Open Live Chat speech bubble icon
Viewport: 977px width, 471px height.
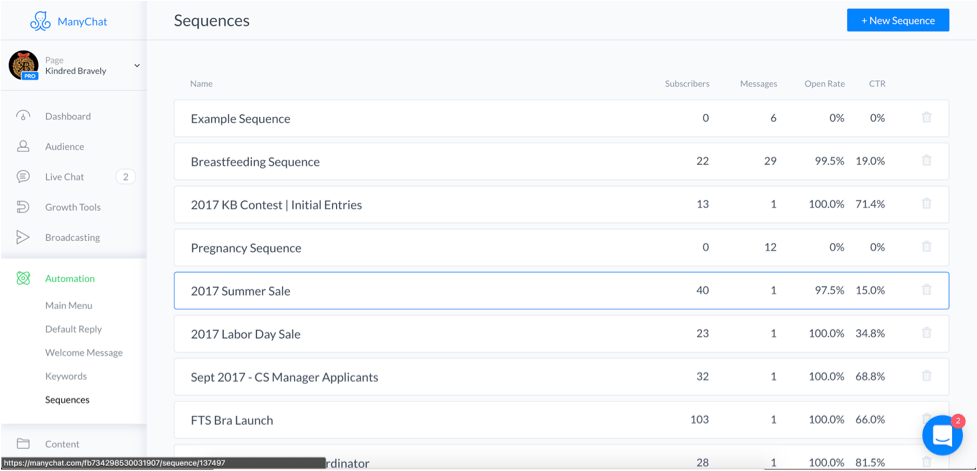23,177
